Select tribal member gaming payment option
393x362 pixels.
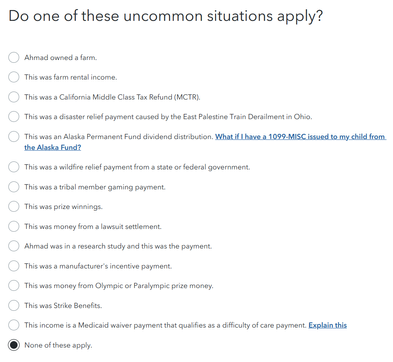tap(14, 187)
